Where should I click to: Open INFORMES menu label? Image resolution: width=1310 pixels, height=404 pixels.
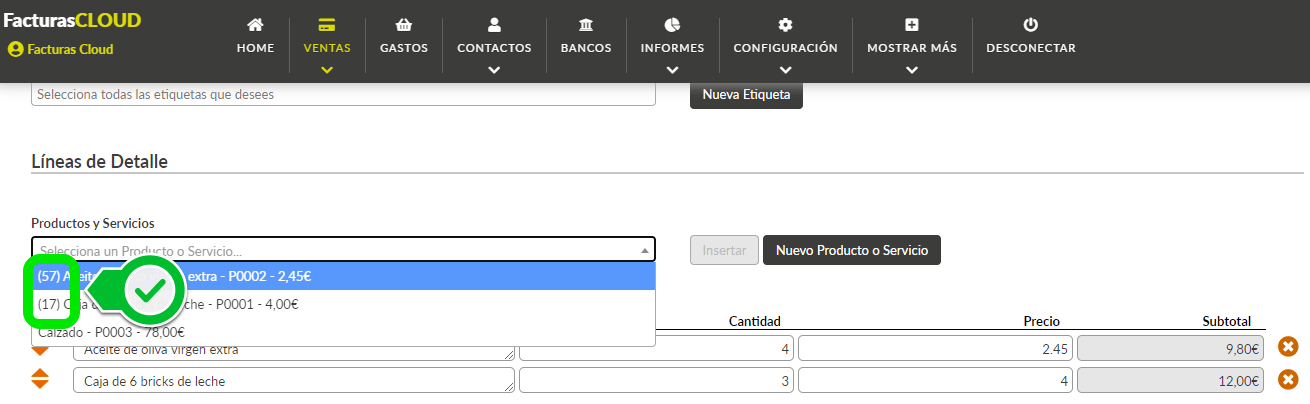pyautogui.click(x=672, y=48)
